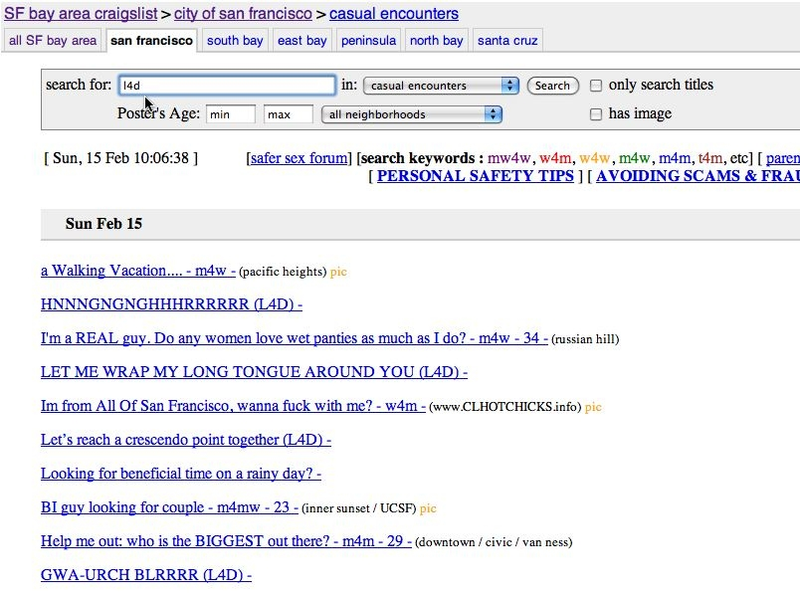
Task: Click the Search button
Action: pyautogui.click(x=553, y=85)
